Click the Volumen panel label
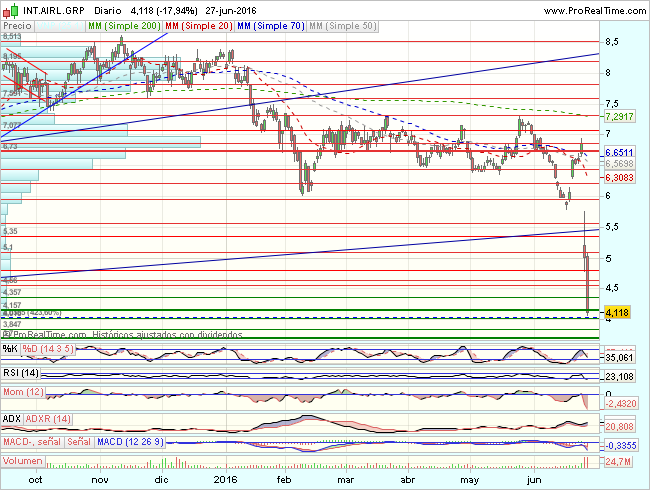Viewport: 650px width, 490px height. coord(23,460)
